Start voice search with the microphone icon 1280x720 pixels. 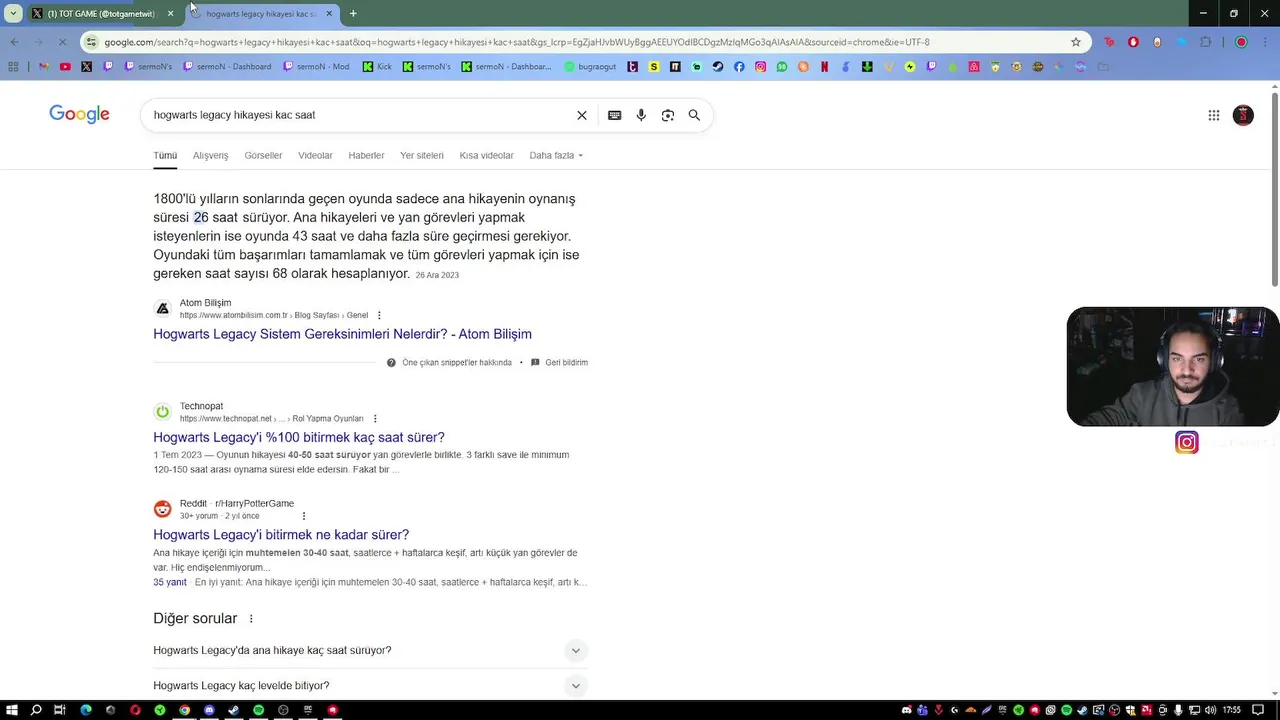coord(641,115)
